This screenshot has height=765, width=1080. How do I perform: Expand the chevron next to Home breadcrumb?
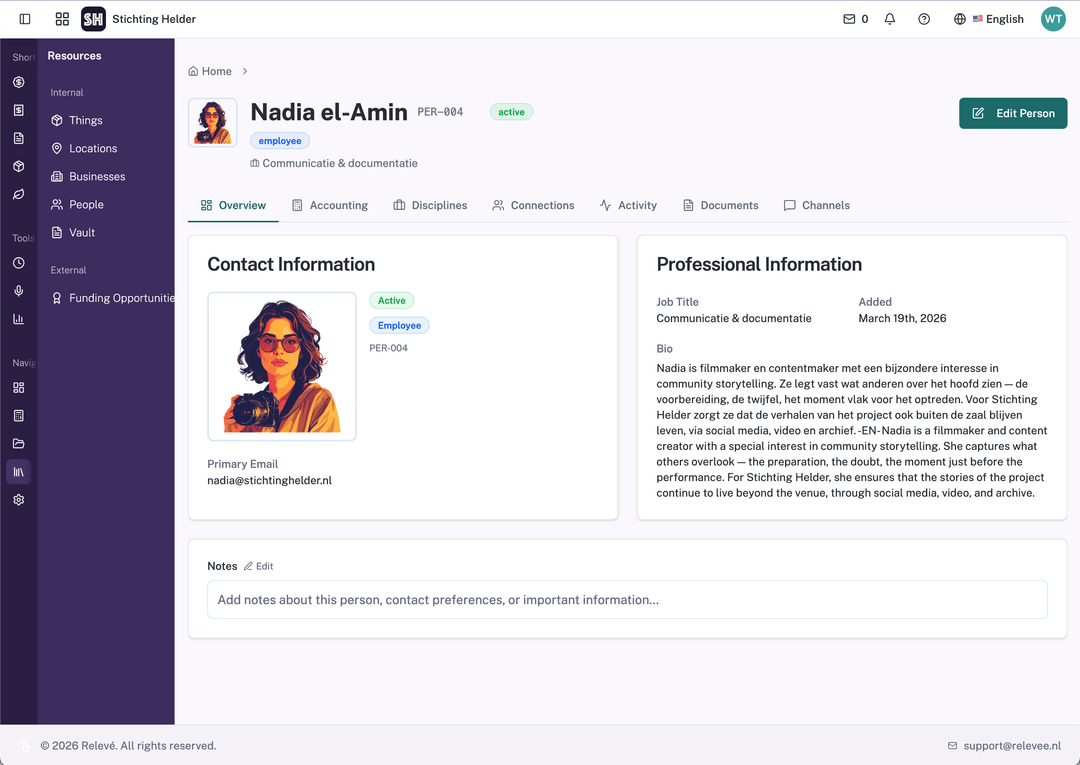tap(243, 71)
